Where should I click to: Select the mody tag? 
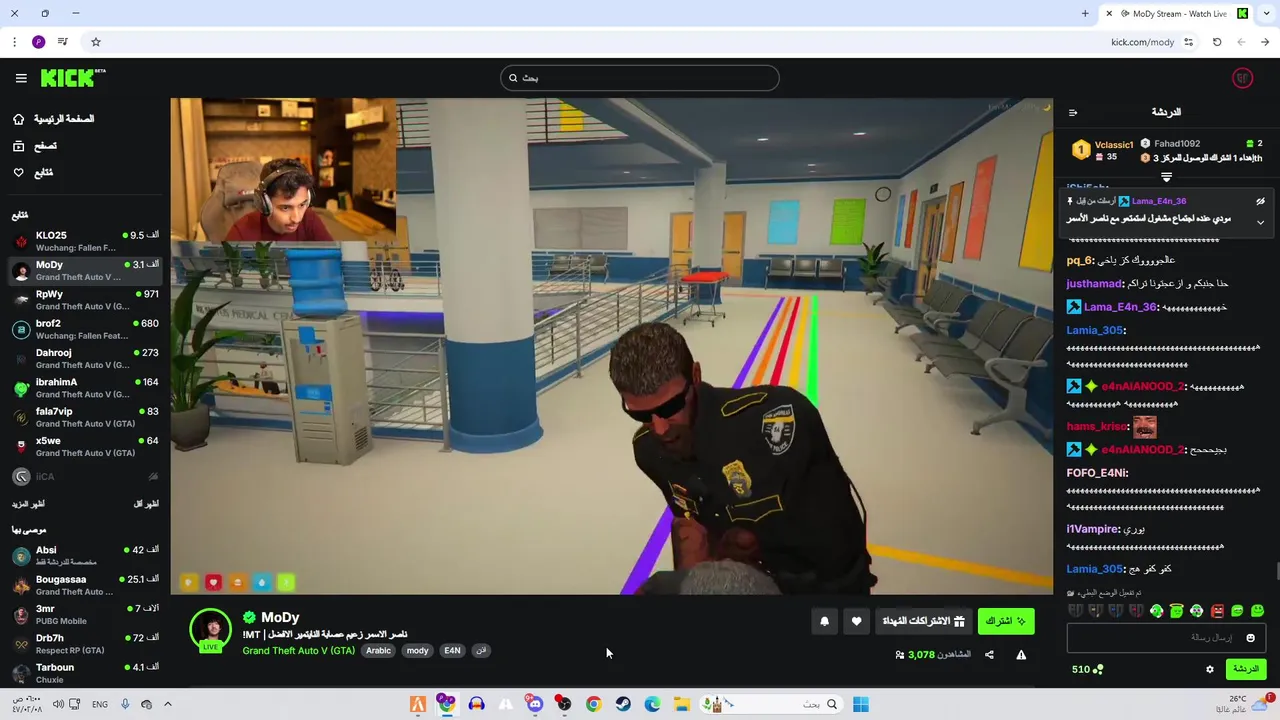(417, 651)
